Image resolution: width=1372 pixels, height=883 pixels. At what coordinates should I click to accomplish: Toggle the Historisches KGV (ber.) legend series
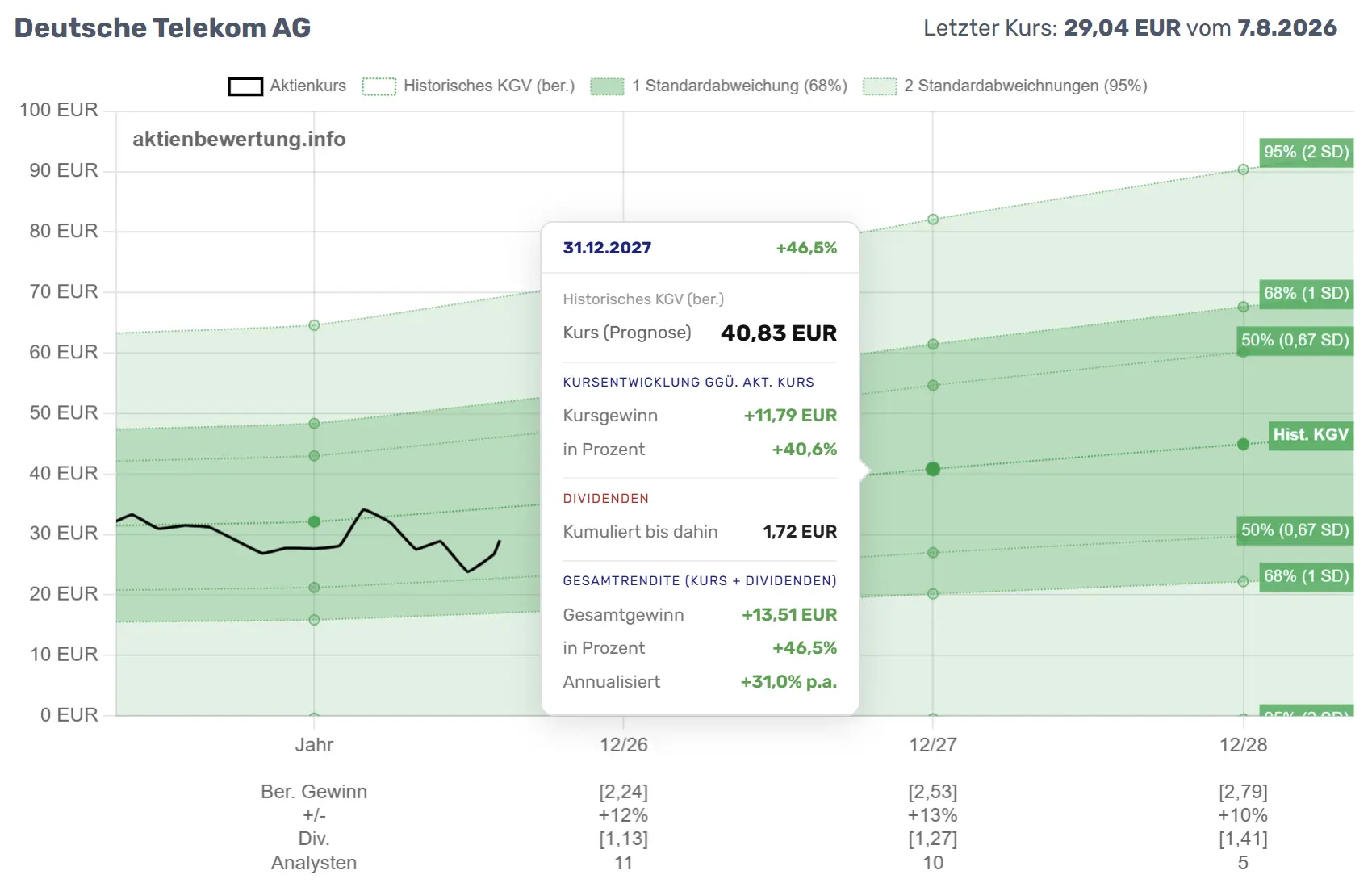coord(468,86)
